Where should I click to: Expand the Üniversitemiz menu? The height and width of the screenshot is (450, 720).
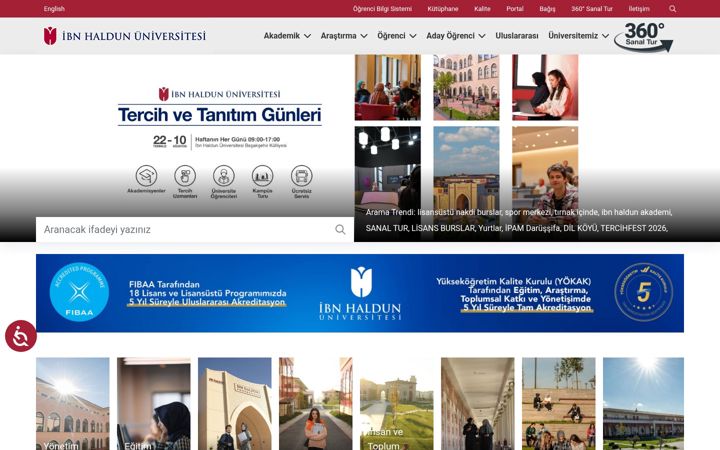point(579,36)
